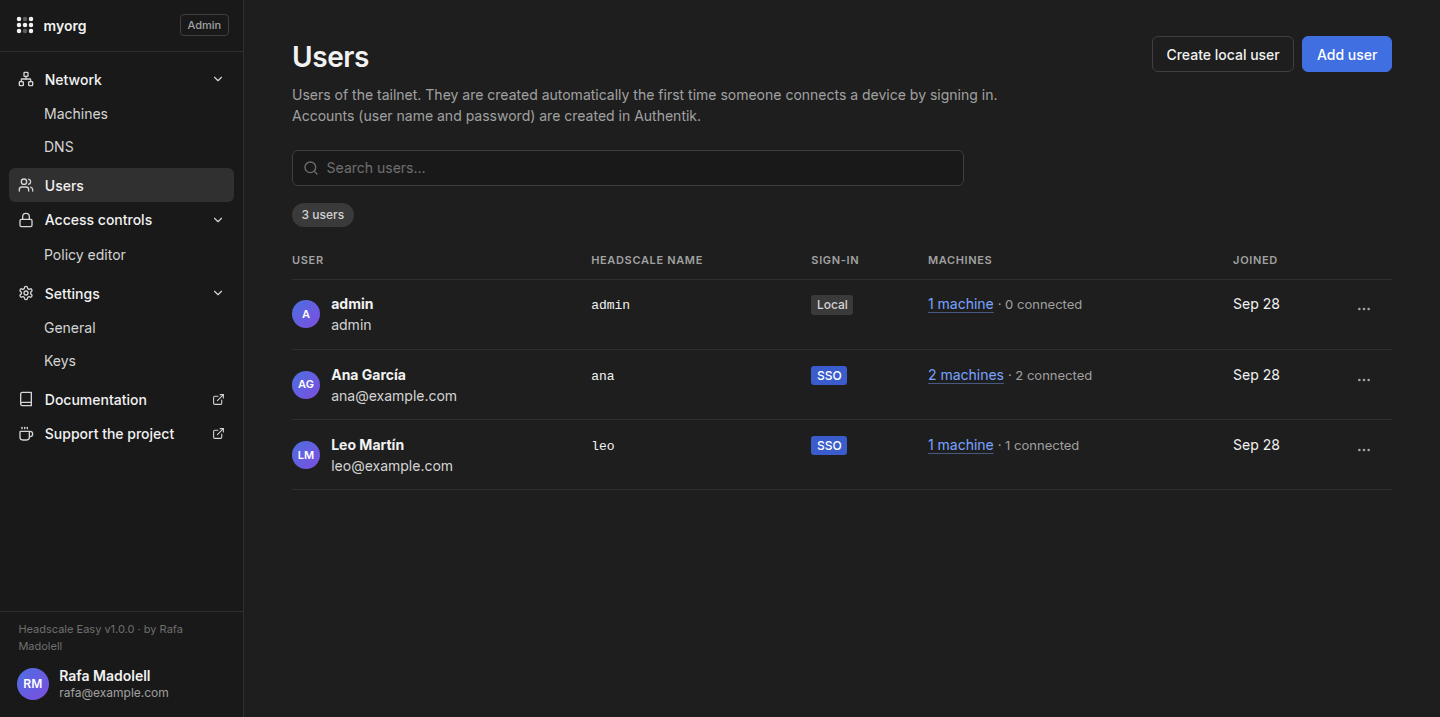
Task: Collapse the Access controls section chevron
Action: [x=218, y=220]
